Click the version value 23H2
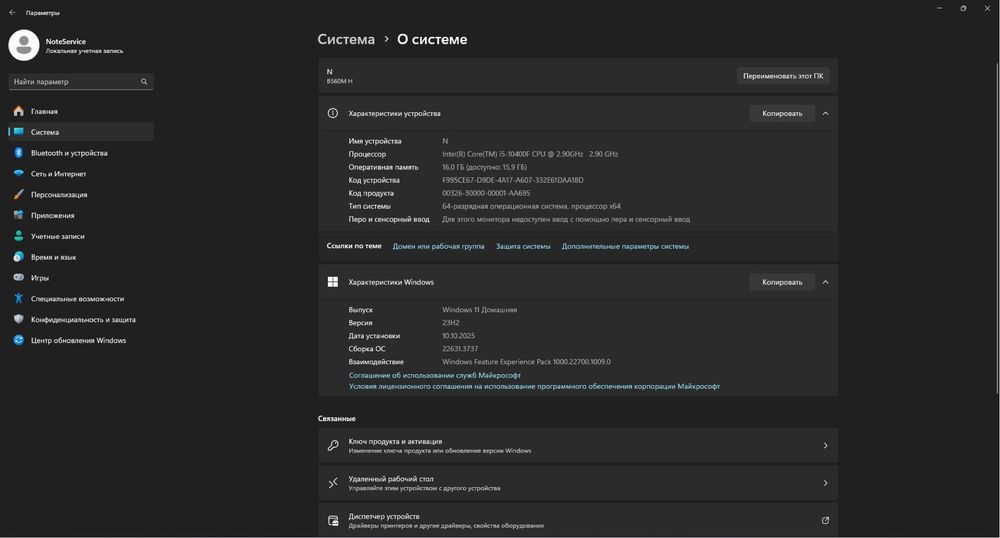 (451, 323)
